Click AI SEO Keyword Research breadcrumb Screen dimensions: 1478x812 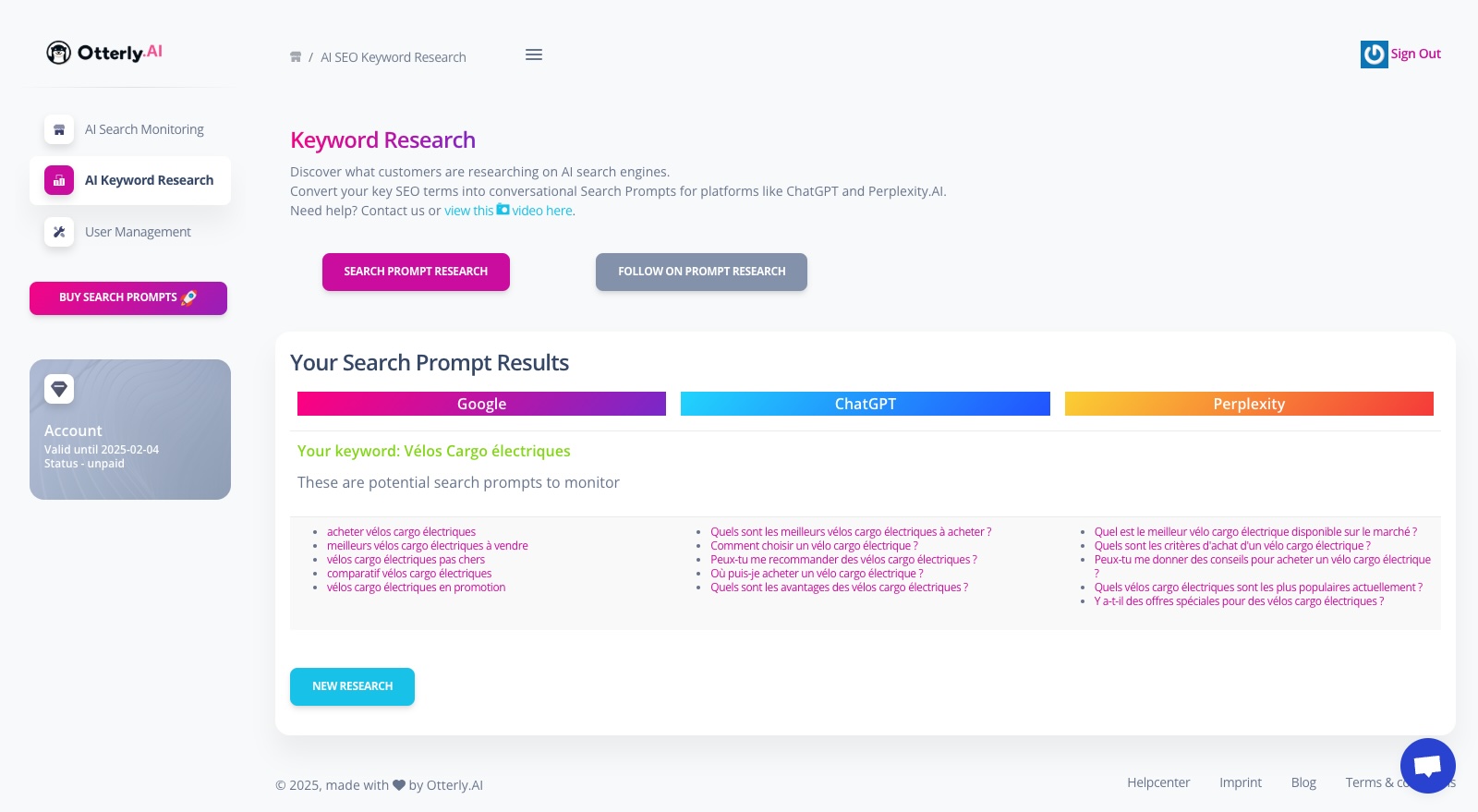click(x=394, y=57)
